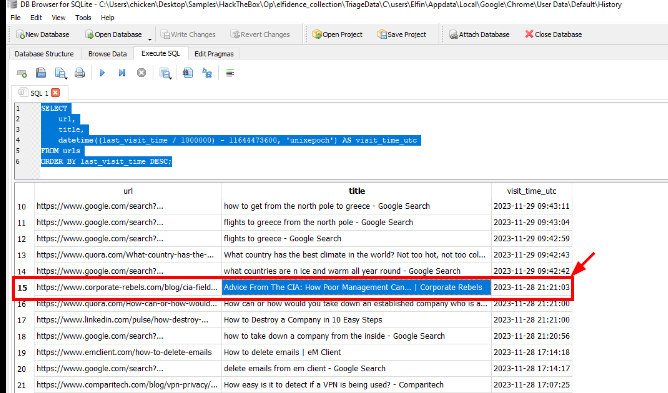Click Save Project button

click(402, 35)
